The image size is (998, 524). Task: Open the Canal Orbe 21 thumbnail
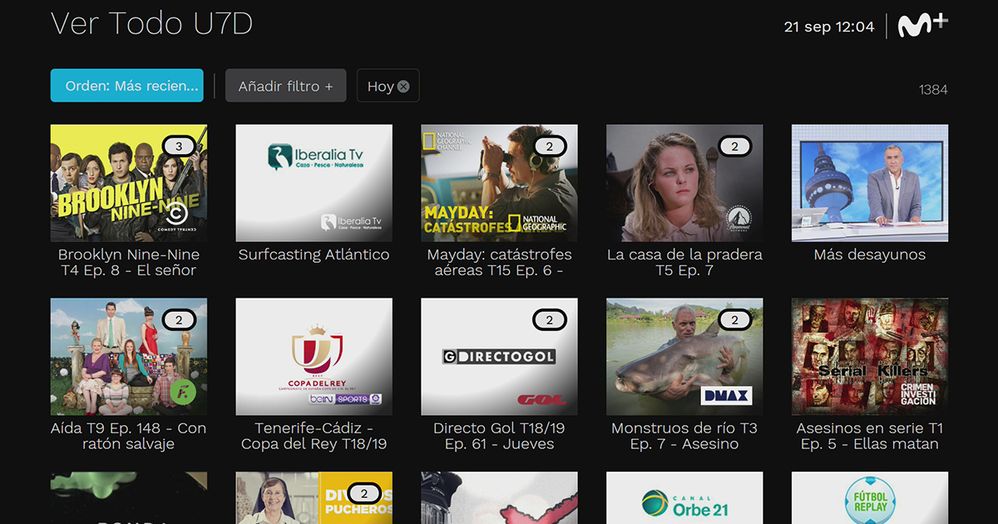[x=684, y=498]
